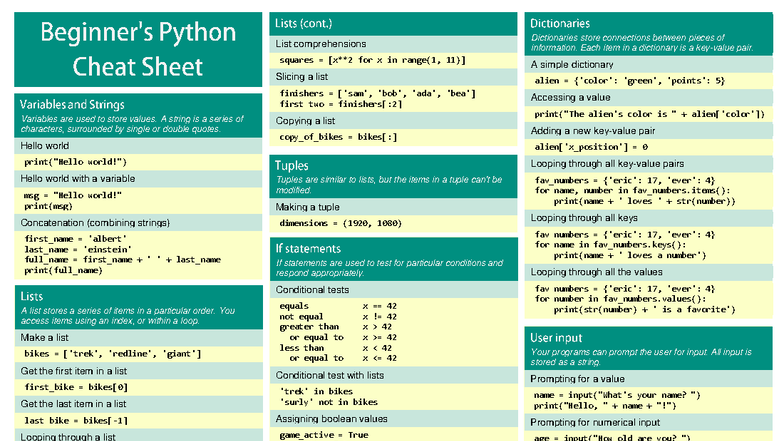Click the "Get the first item in a list" subheading

coord(74,371)
